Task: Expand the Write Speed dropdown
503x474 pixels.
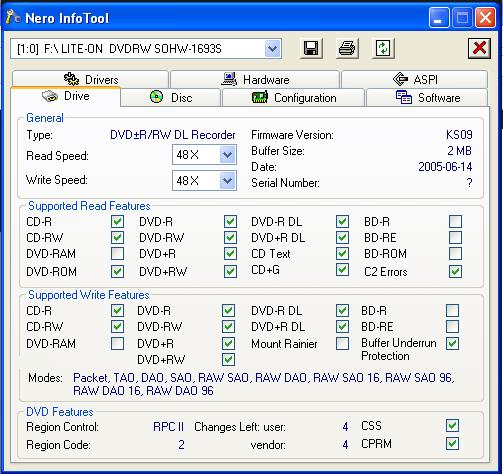Action: tap(227, 181)
